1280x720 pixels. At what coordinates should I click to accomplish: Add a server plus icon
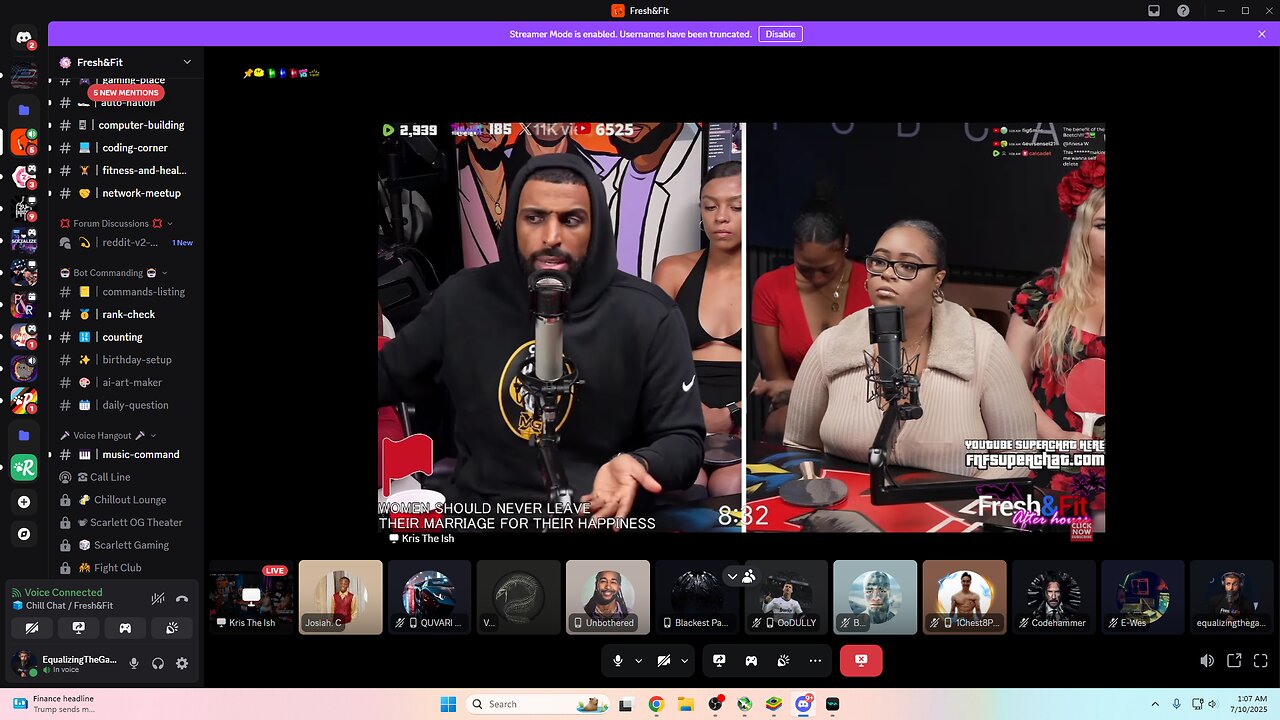[x=24, y=502]
